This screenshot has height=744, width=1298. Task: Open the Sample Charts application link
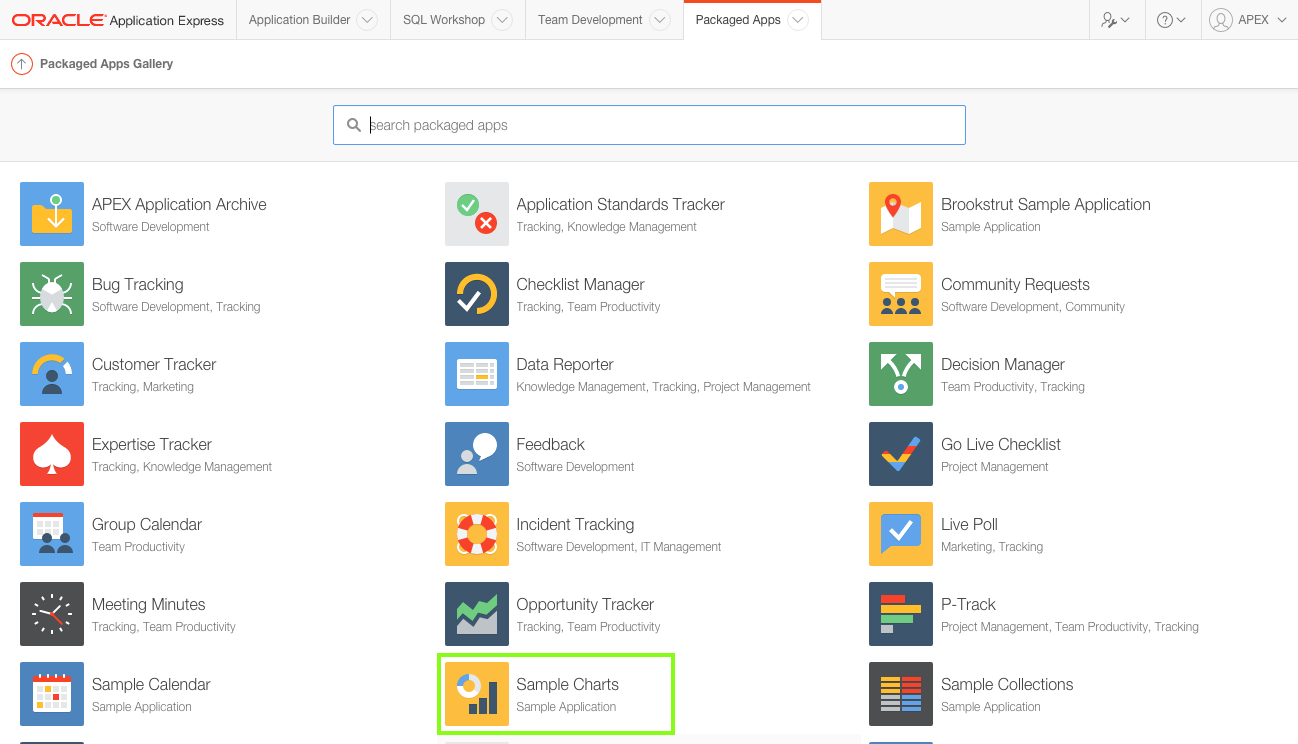567,685
